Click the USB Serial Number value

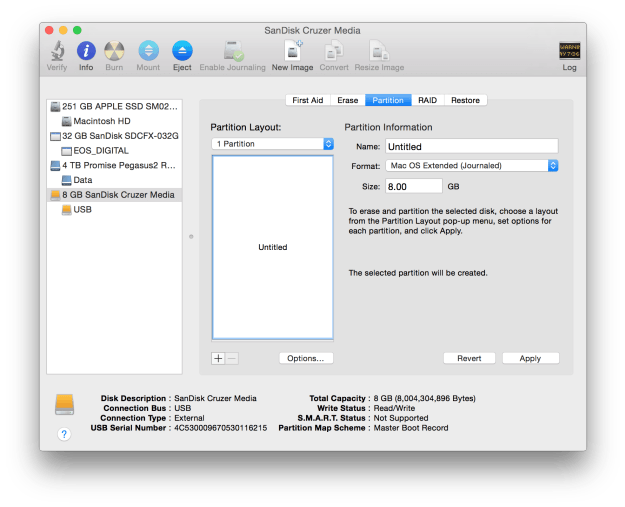[220, 428]
